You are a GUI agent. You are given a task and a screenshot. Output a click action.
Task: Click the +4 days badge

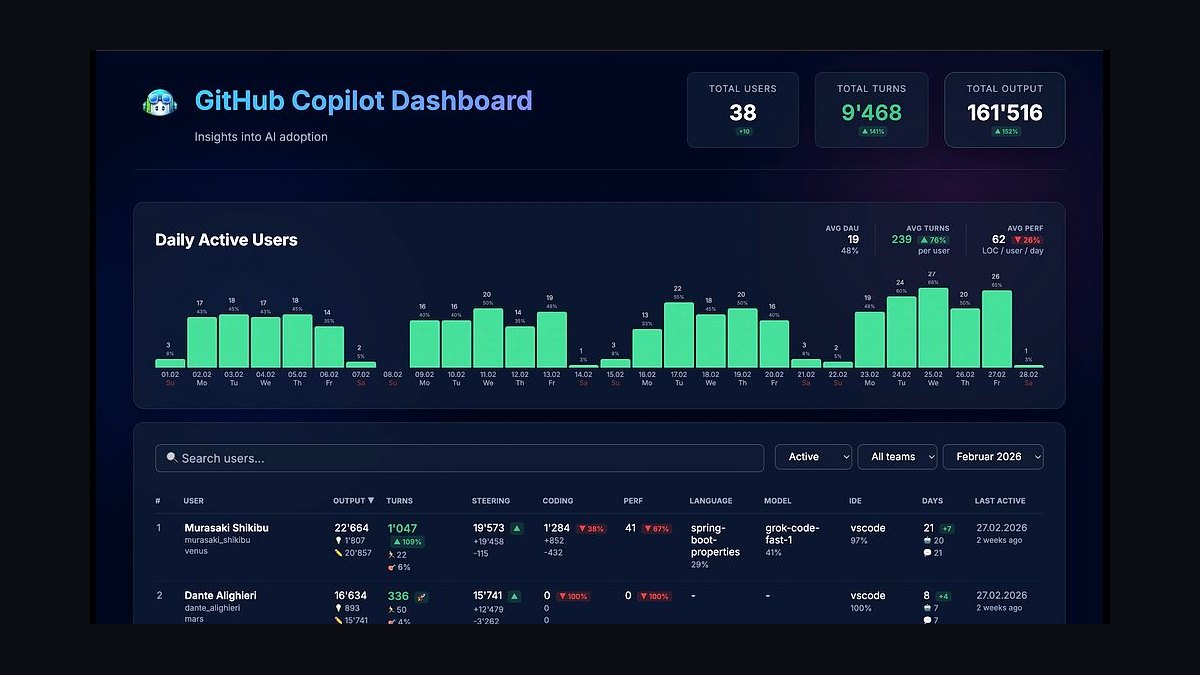click(x=943, y=596)
